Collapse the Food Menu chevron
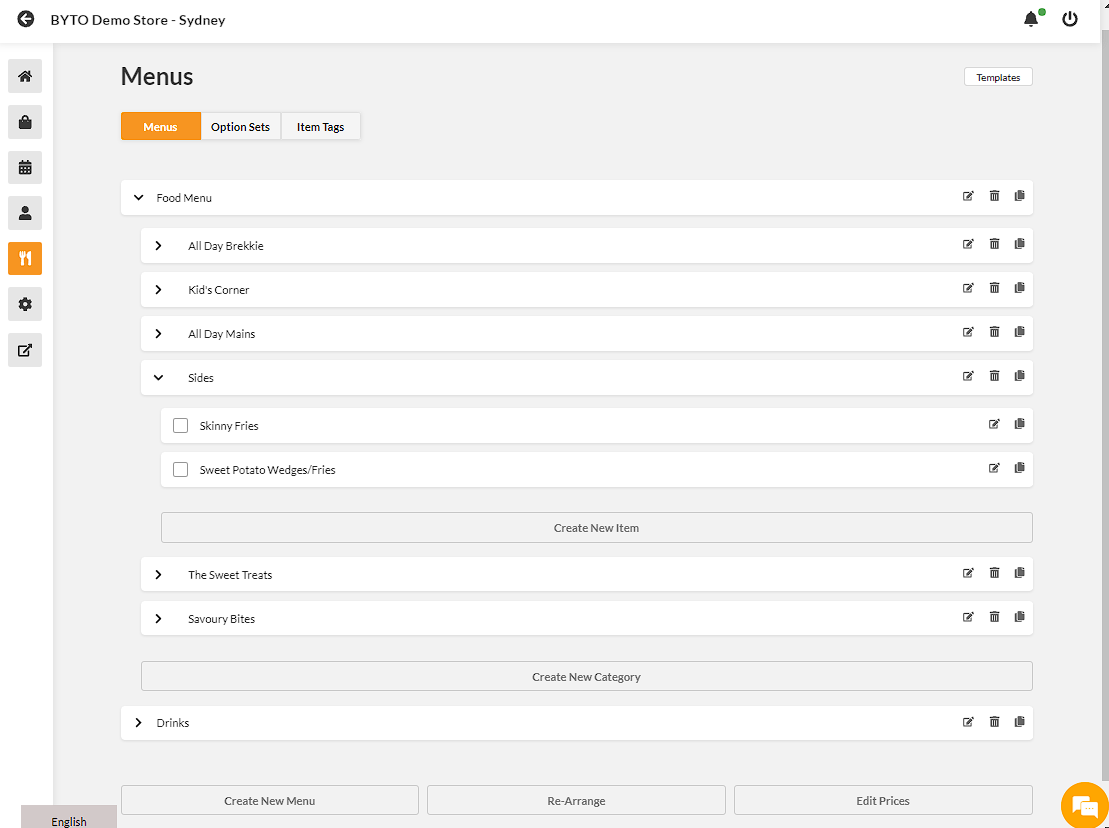 pos(139,197)
